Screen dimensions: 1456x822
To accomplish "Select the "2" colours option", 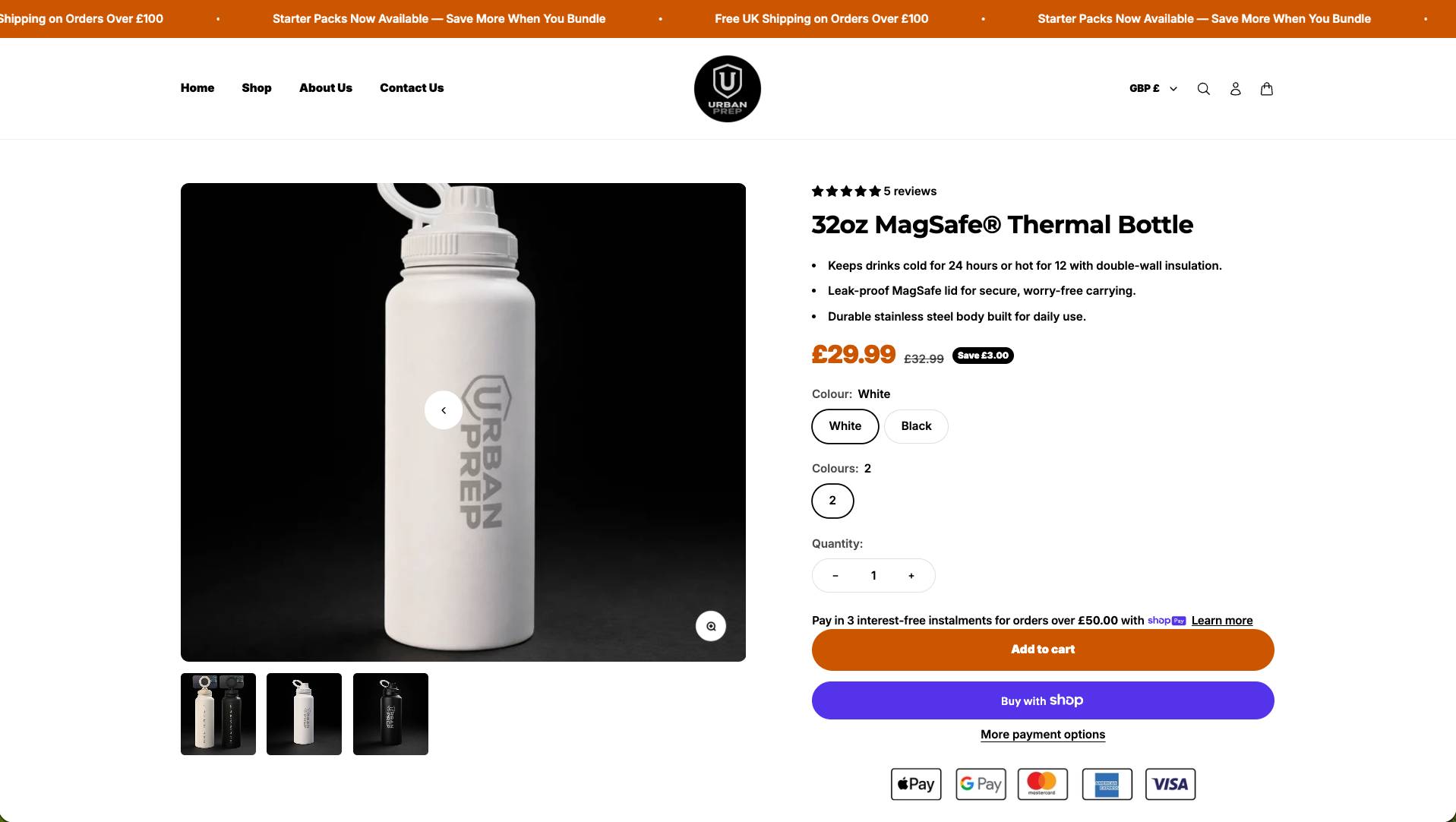I will click(832, 501).
